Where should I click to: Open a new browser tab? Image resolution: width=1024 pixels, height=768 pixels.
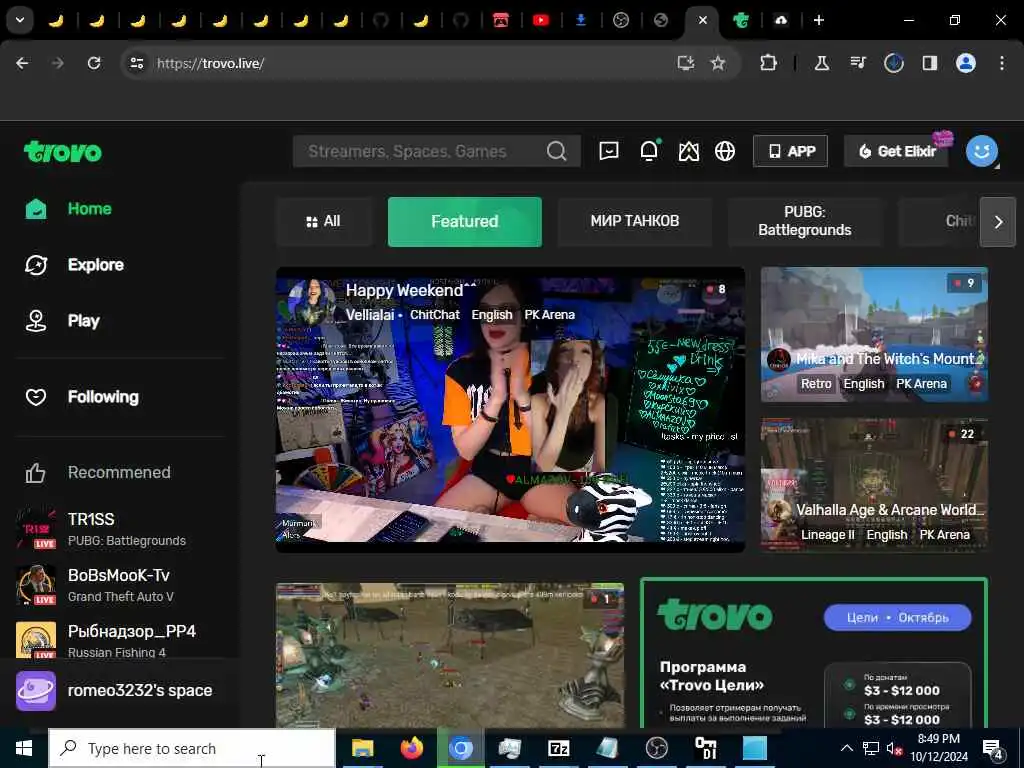pos(819,20)
